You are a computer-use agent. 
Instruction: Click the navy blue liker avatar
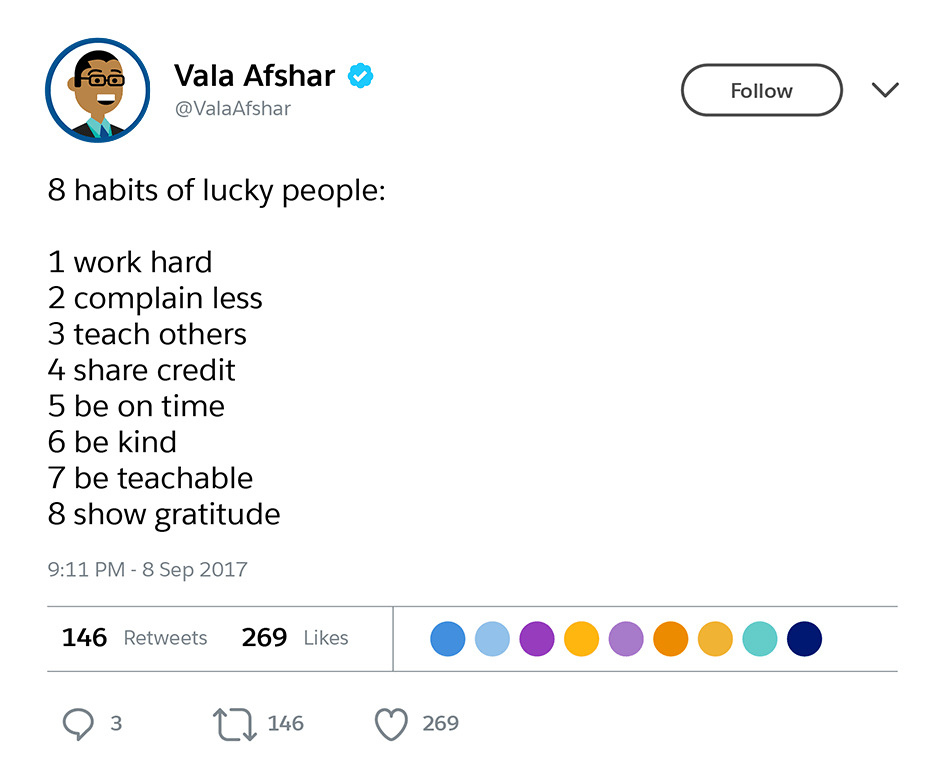click(804, 639)
